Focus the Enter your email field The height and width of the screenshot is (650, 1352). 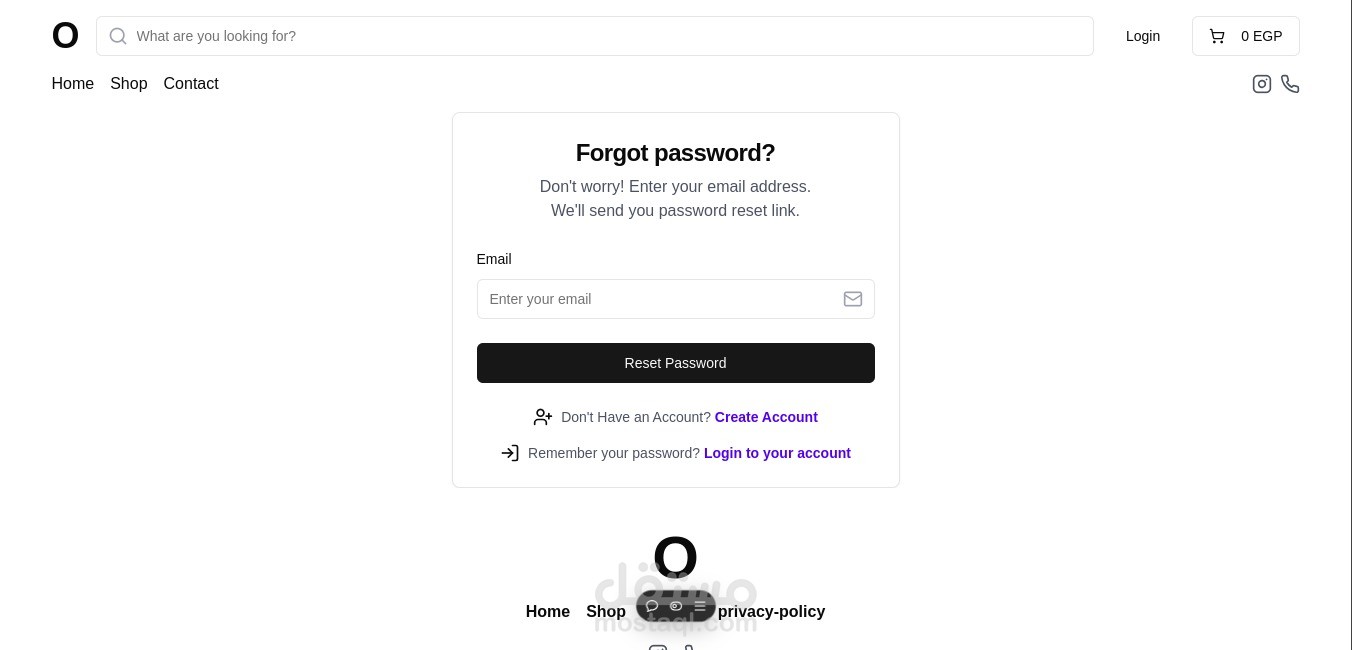point(660,299)
